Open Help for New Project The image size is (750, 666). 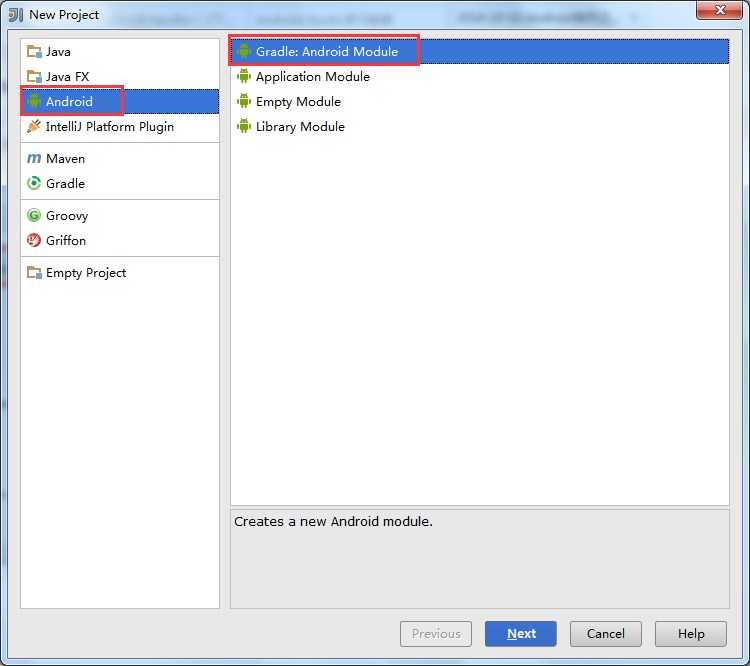691,633
